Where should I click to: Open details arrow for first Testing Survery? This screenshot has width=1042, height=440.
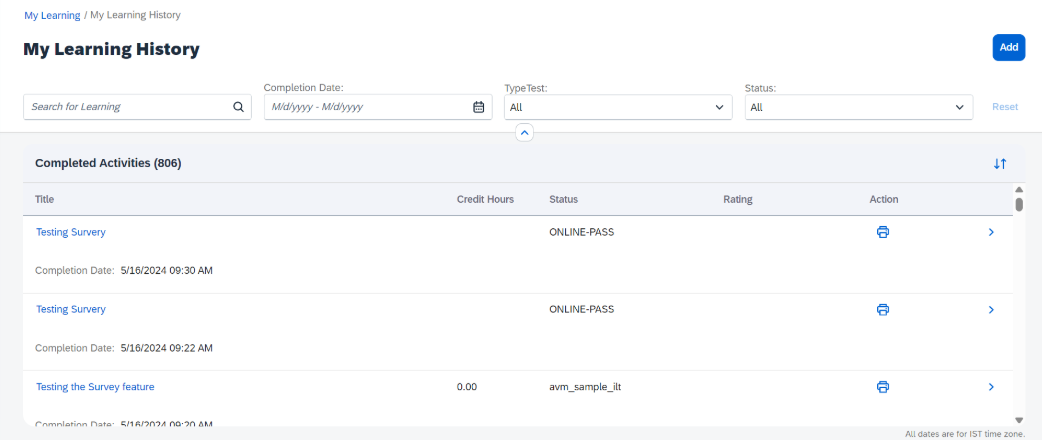click(x=991, y=232)
